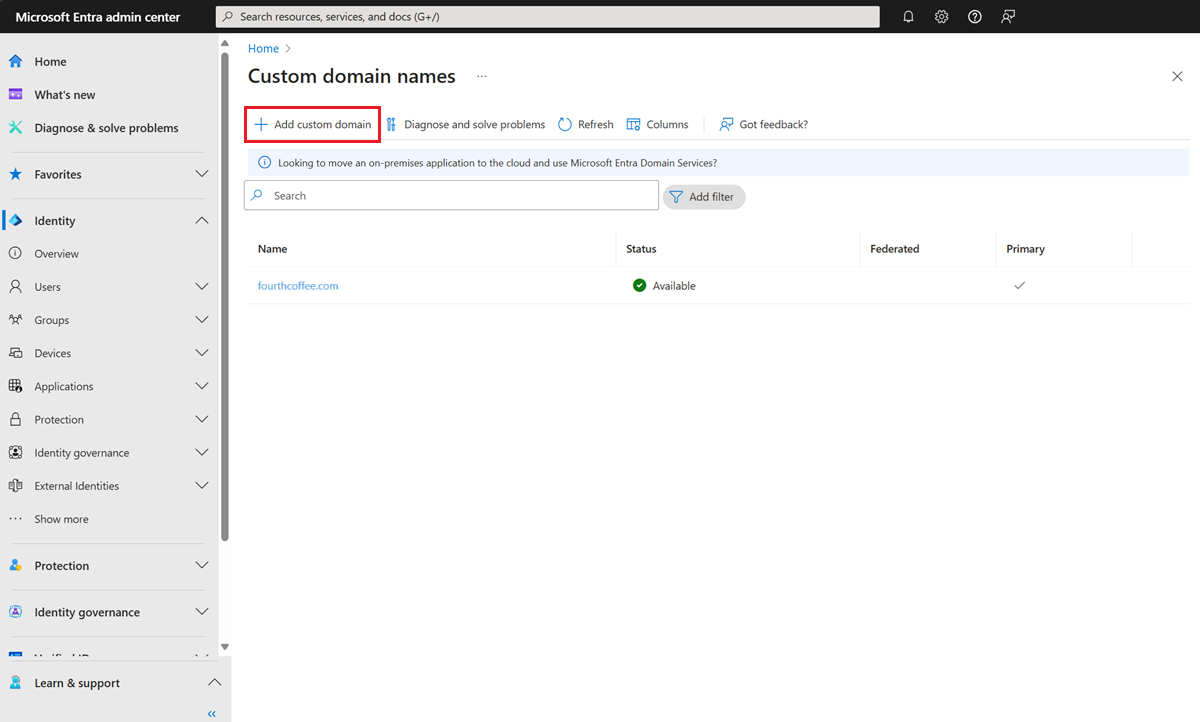This screenshot has height=722, width=1200.
Task: Open the ellipsis menu next to page title
Action: click(x=481, y=75)
